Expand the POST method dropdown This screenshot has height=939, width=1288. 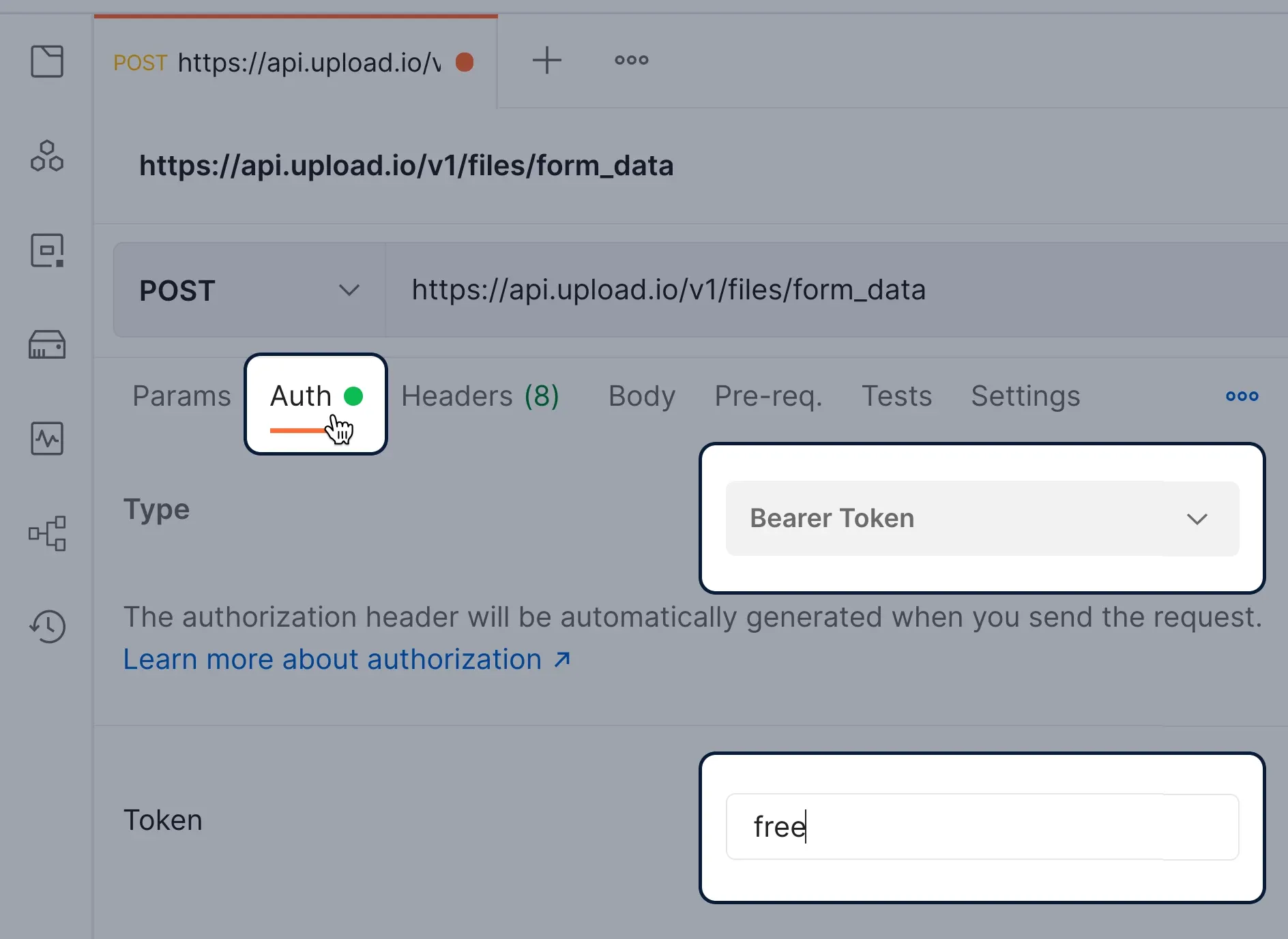click(x=250, y=290)
